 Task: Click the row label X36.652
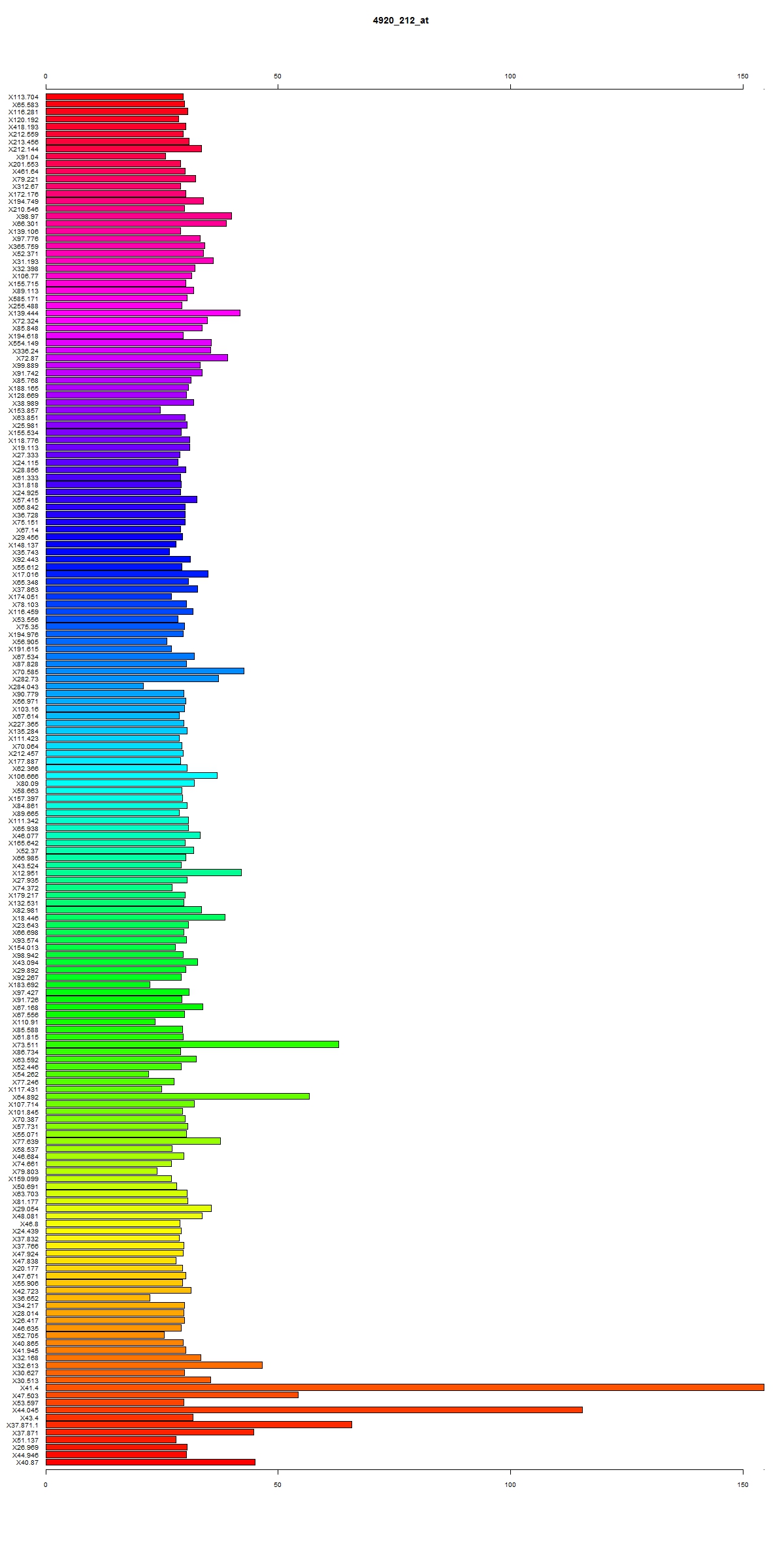25,1298
